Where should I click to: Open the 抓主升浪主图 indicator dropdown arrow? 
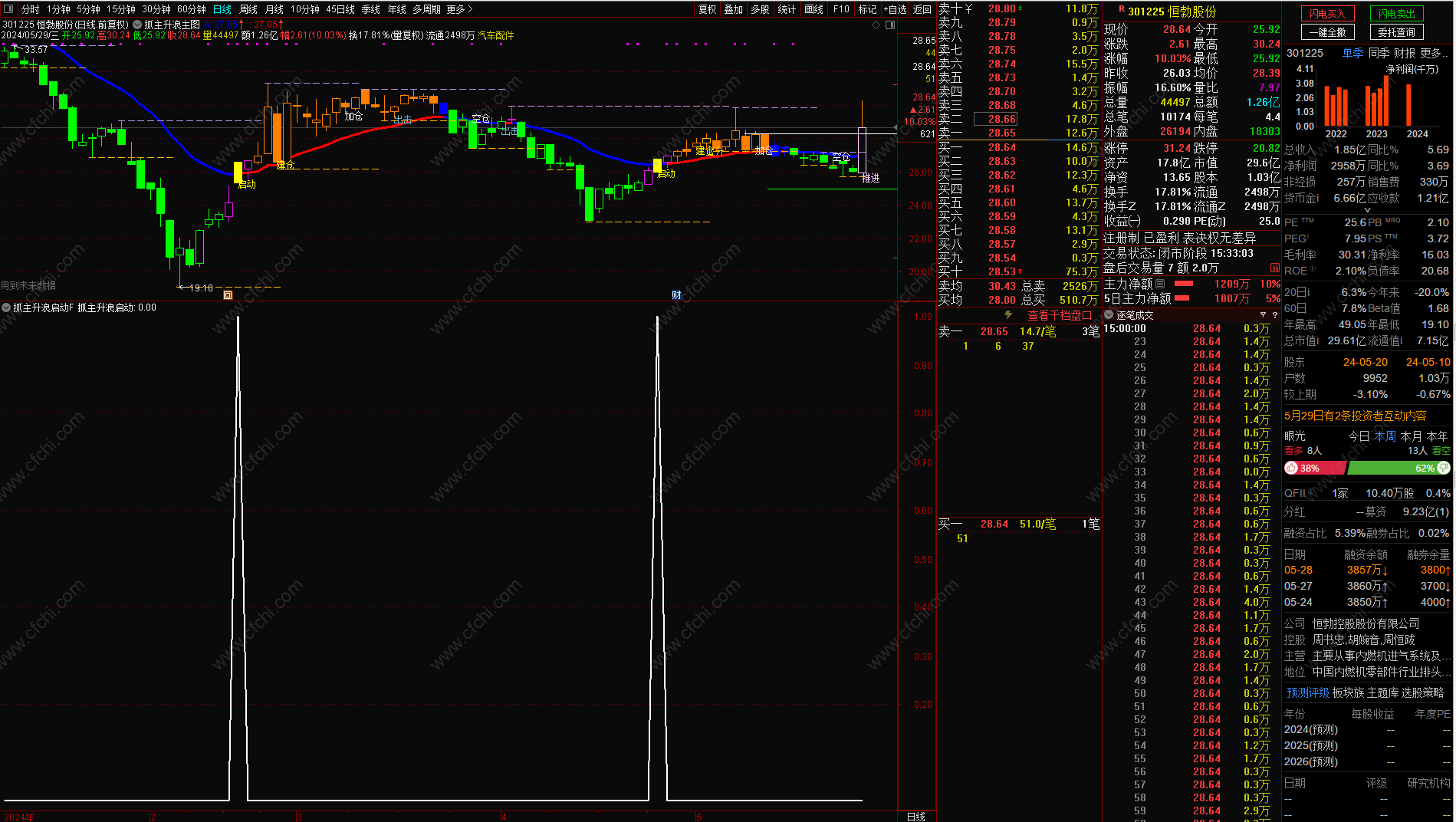(x=137, y=25)
